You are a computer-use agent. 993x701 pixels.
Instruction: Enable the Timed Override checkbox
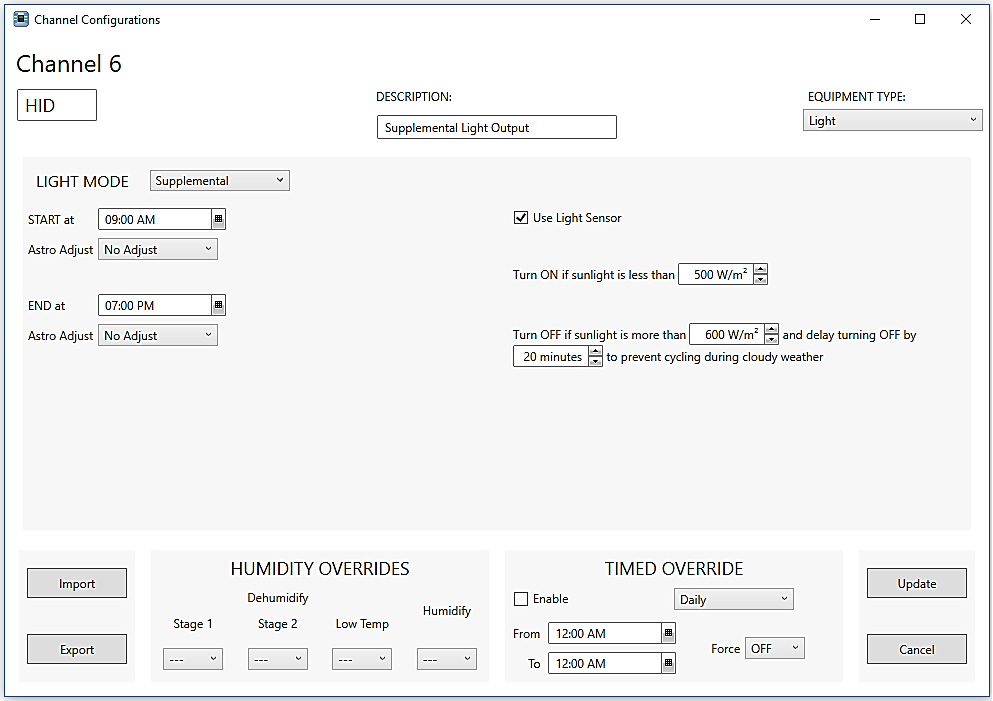(521, 599)
